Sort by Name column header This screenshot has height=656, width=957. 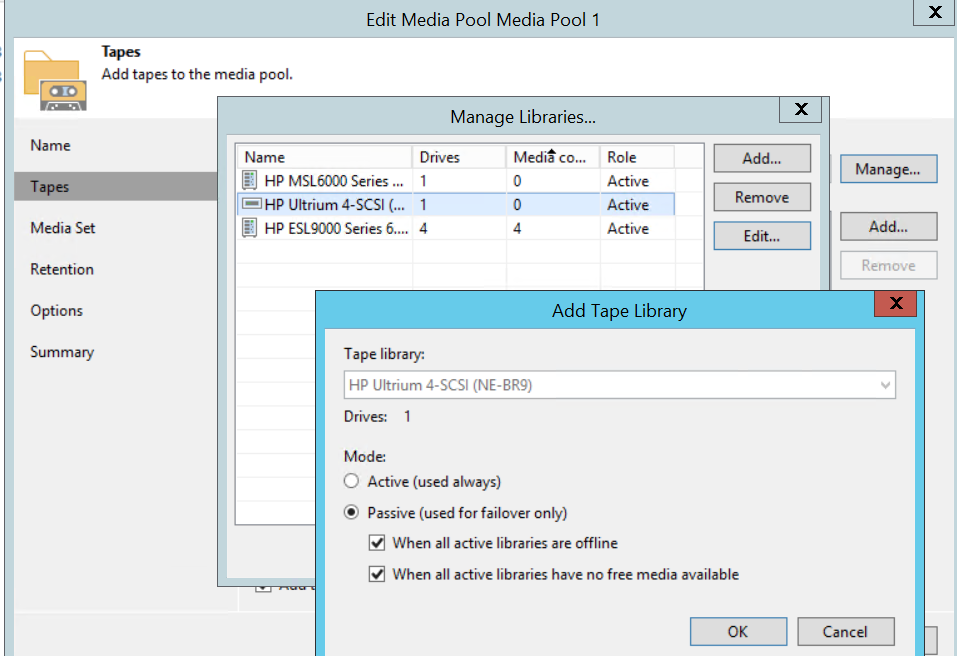tap(324, 157)
